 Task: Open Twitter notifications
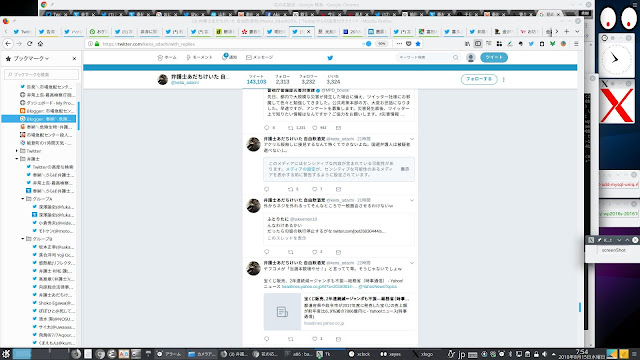click(229, 57)
